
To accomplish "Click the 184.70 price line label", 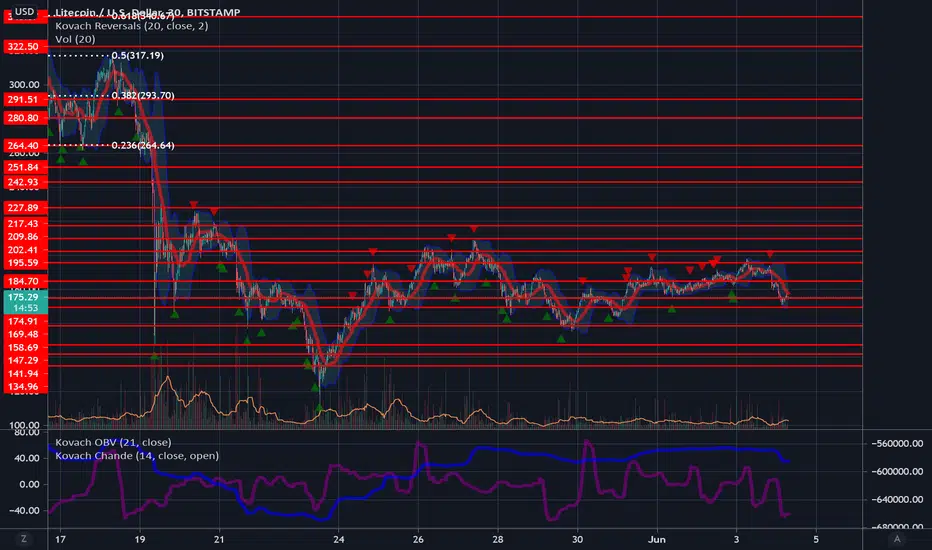I will coord(24,281).
